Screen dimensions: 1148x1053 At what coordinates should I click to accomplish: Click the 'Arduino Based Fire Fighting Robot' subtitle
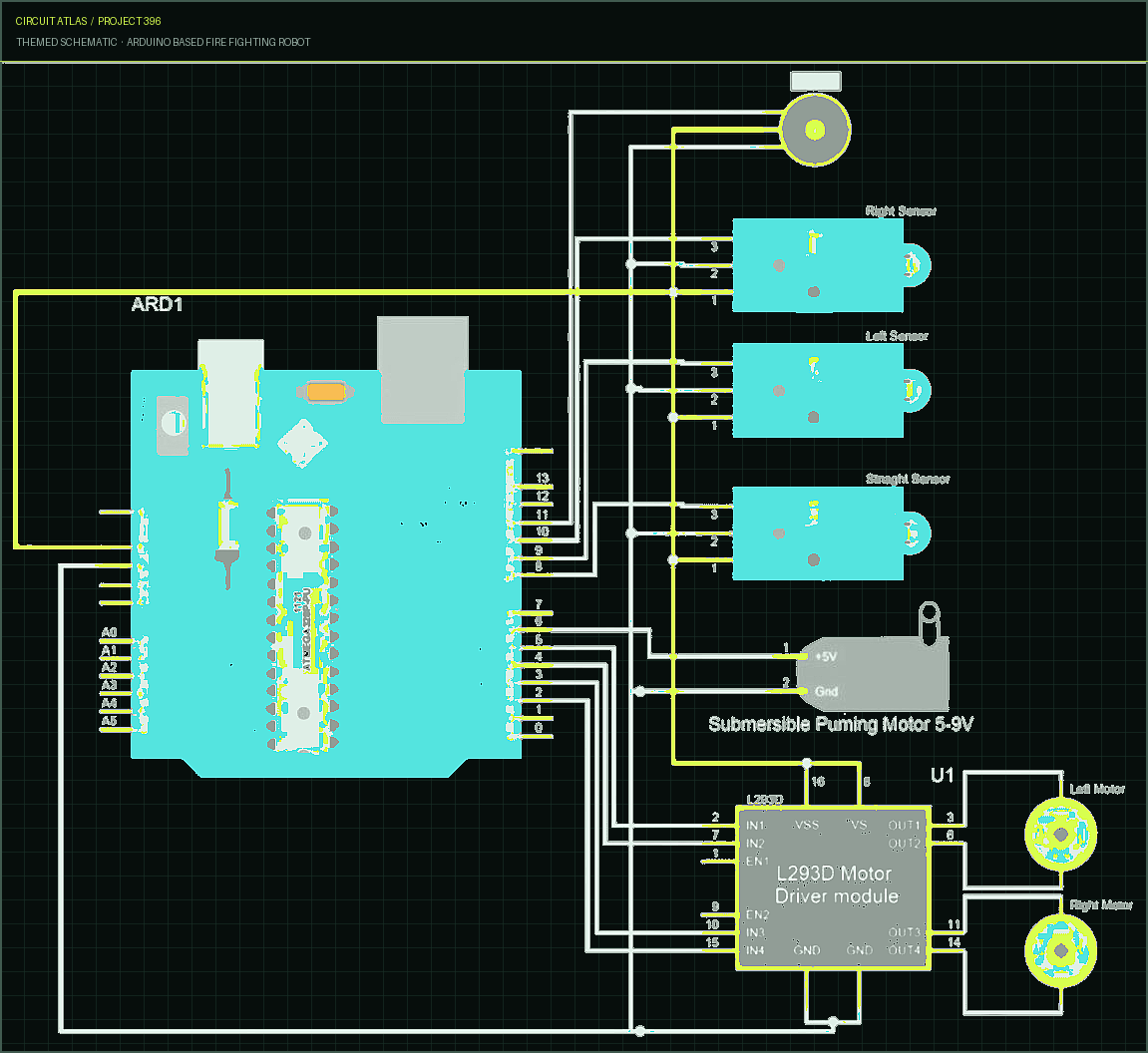click(x=218, y=43)
